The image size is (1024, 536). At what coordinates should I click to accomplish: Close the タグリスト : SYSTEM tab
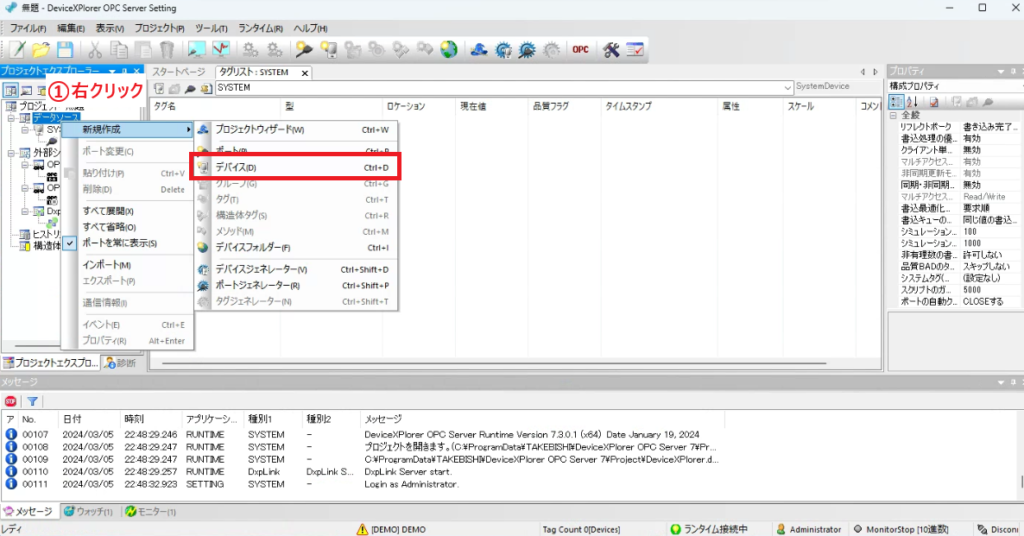point(304,73)
